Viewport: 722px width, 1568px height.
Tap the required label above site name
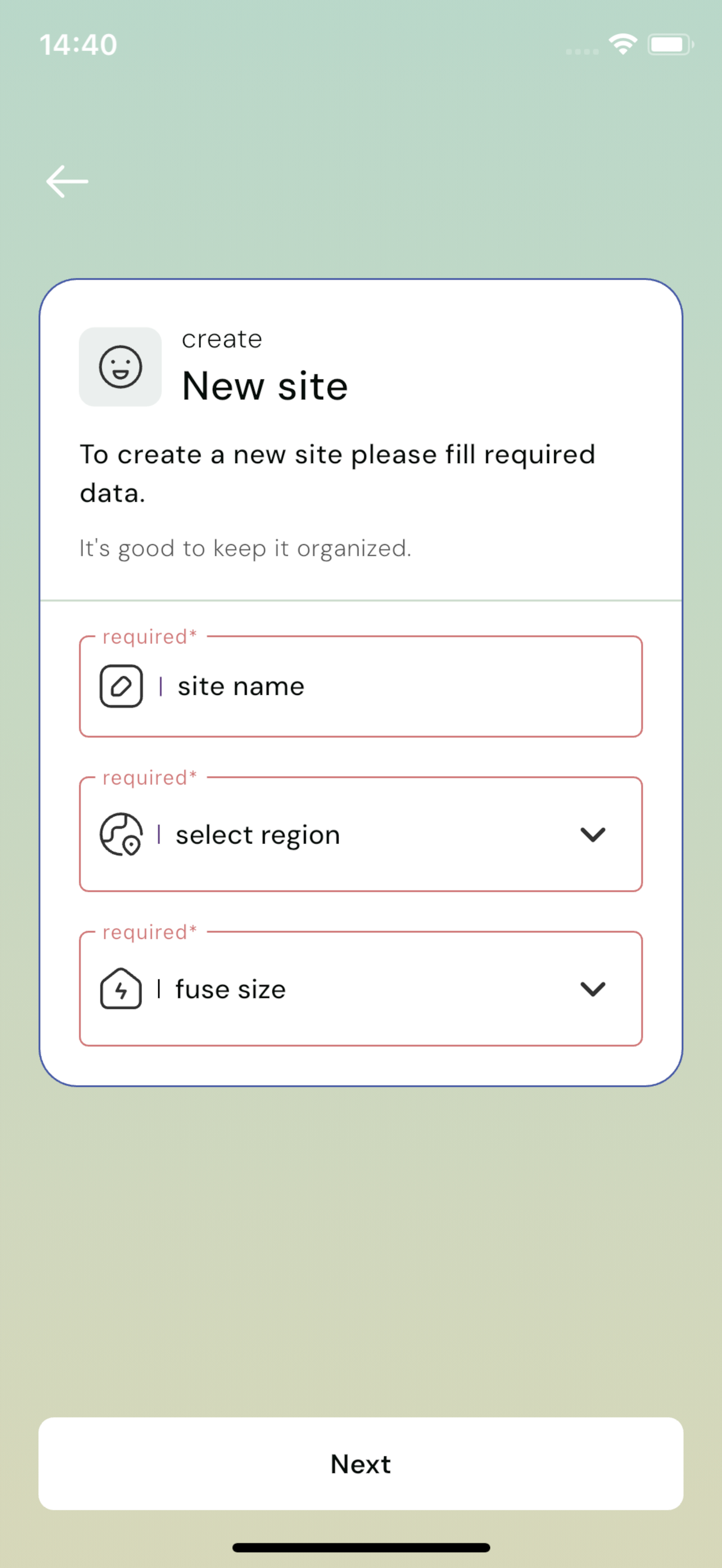pyautogui.click(x=150, y=637)
